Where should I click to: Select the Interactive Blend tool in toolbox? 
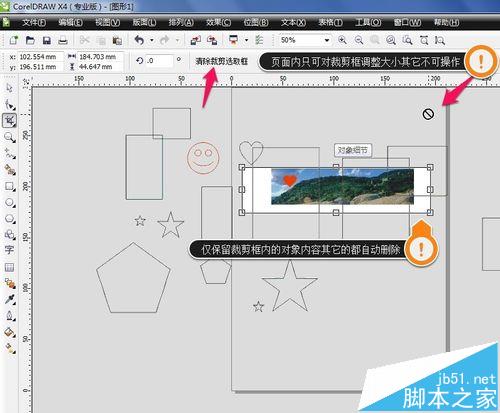9,284
